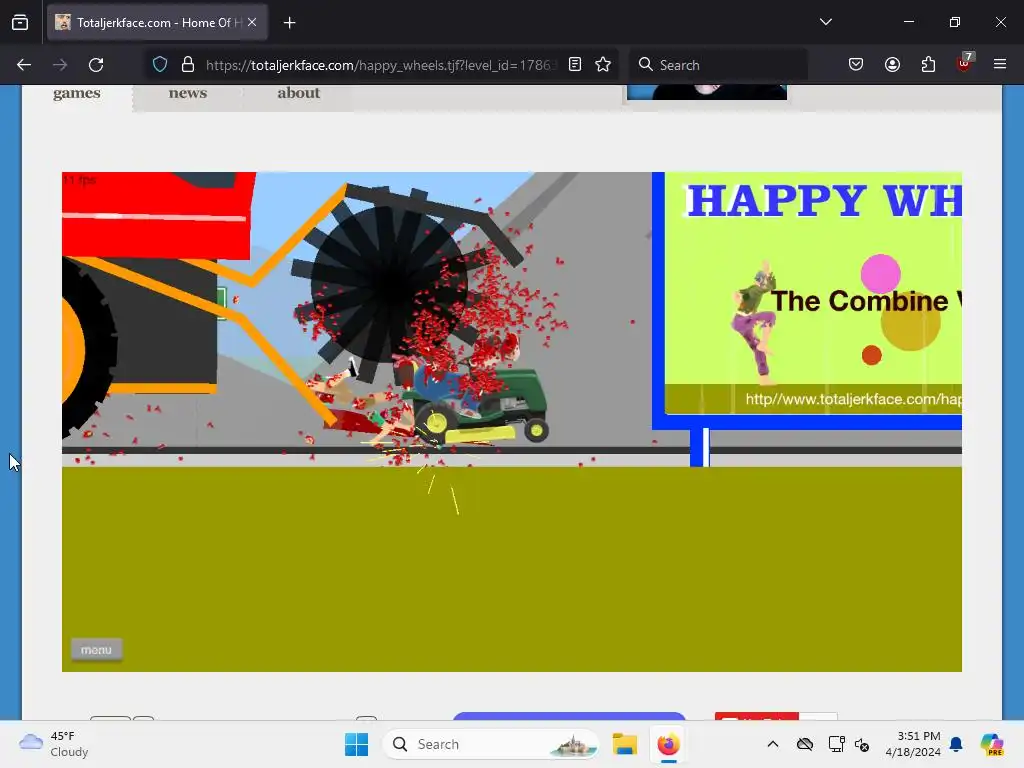Click the Firefox toolbar Search field
Screen dimensions: 1024x768
pyautogui.click(x=718, y=65)
